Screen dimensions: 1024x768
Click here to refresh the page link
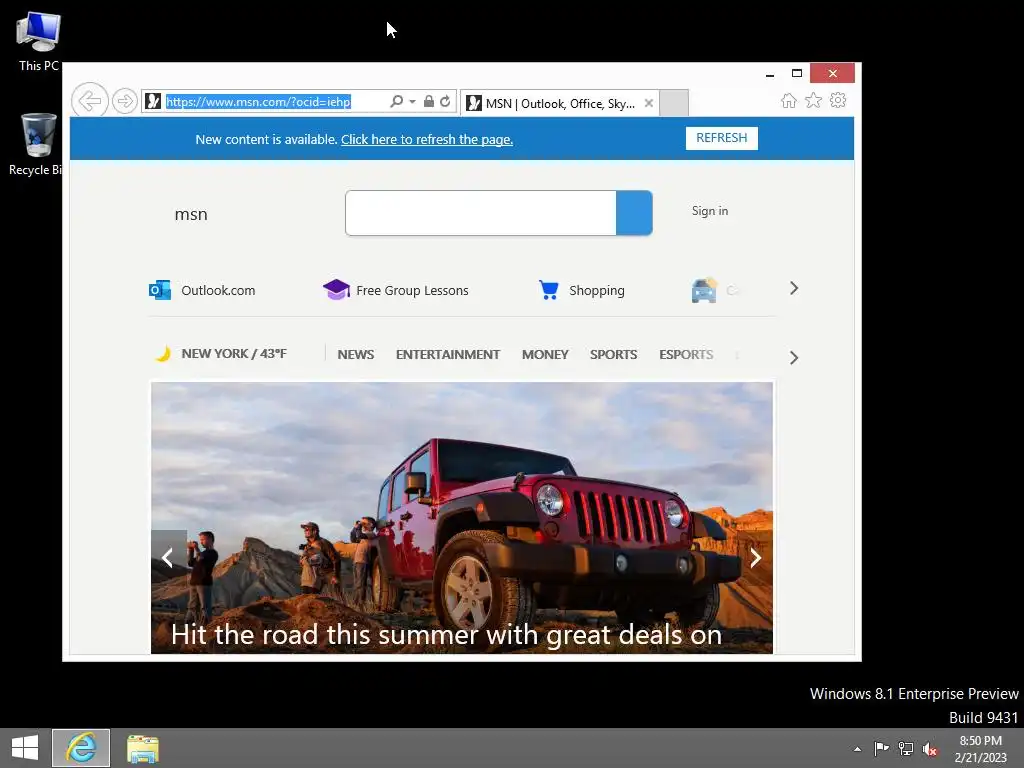426,139
